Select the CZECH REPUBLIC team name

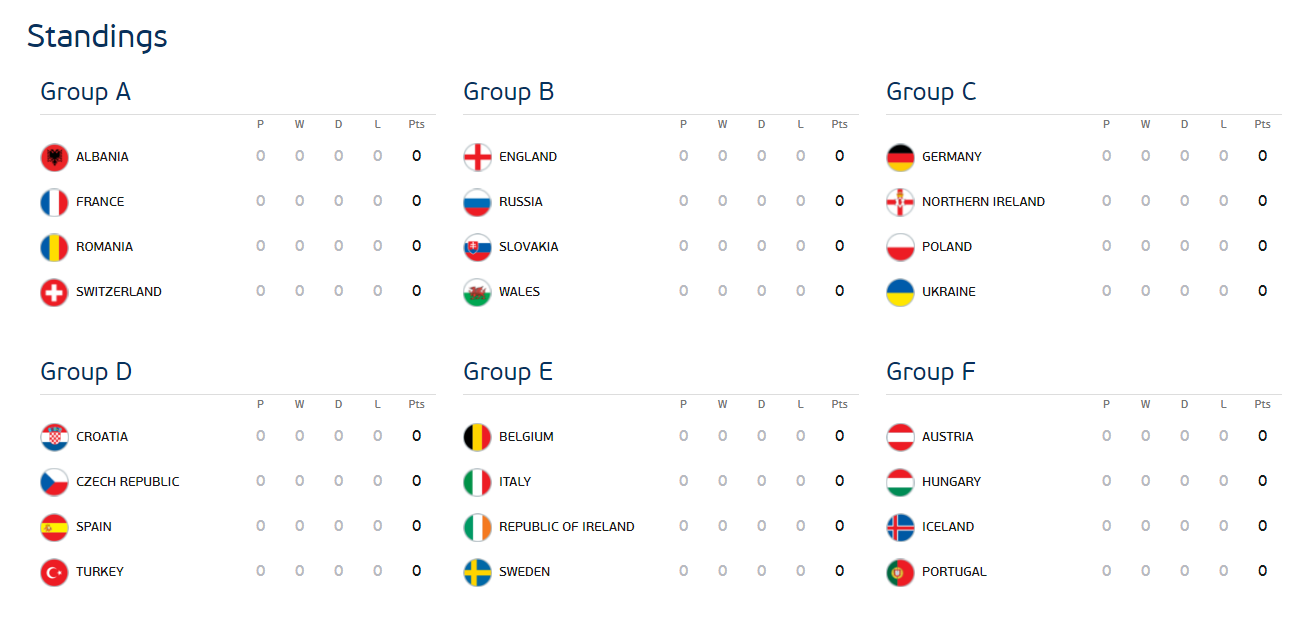pyautogui.click(x=127, y=482)
